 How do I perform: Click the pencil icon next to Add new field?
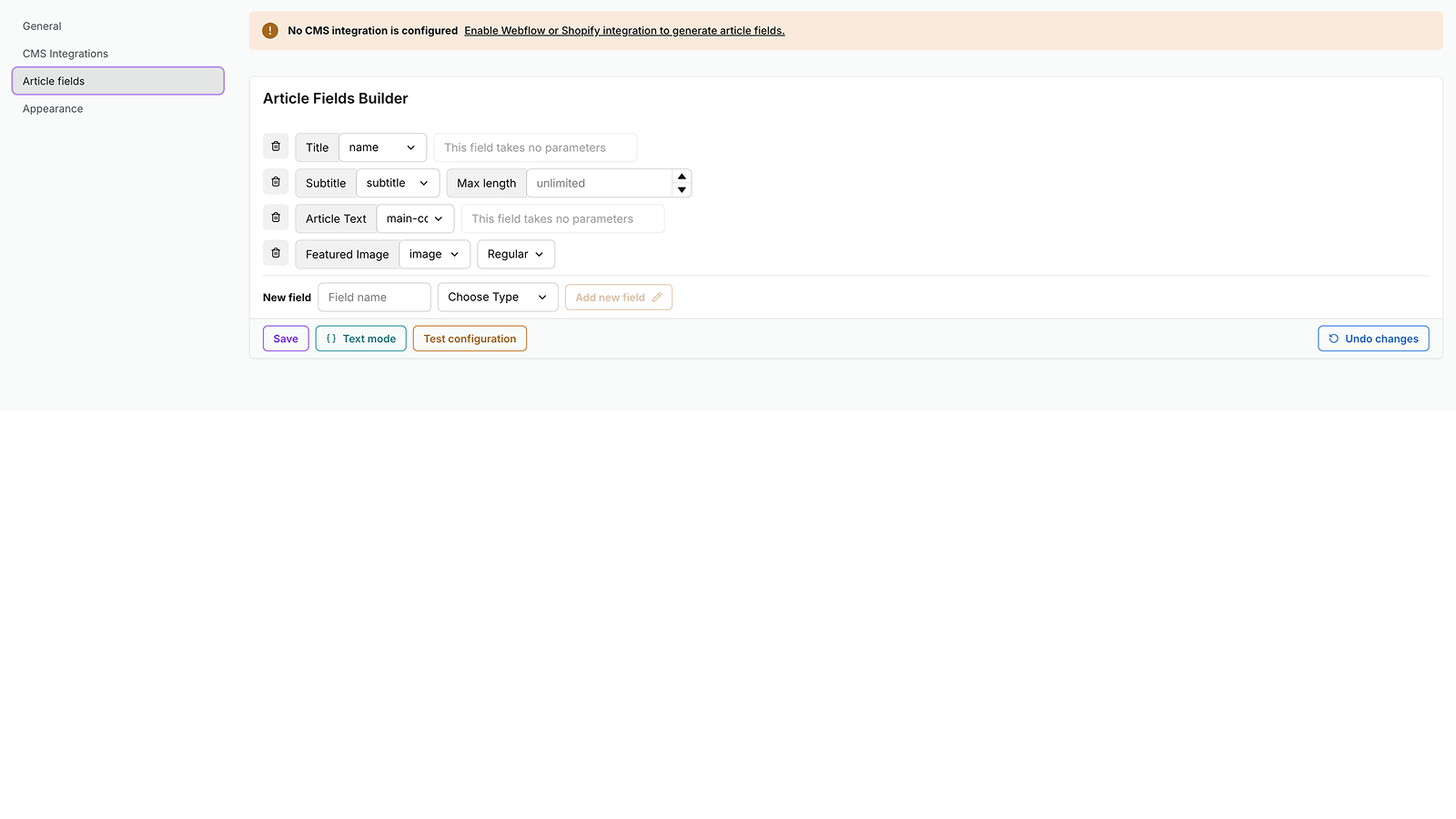(658, 297)
